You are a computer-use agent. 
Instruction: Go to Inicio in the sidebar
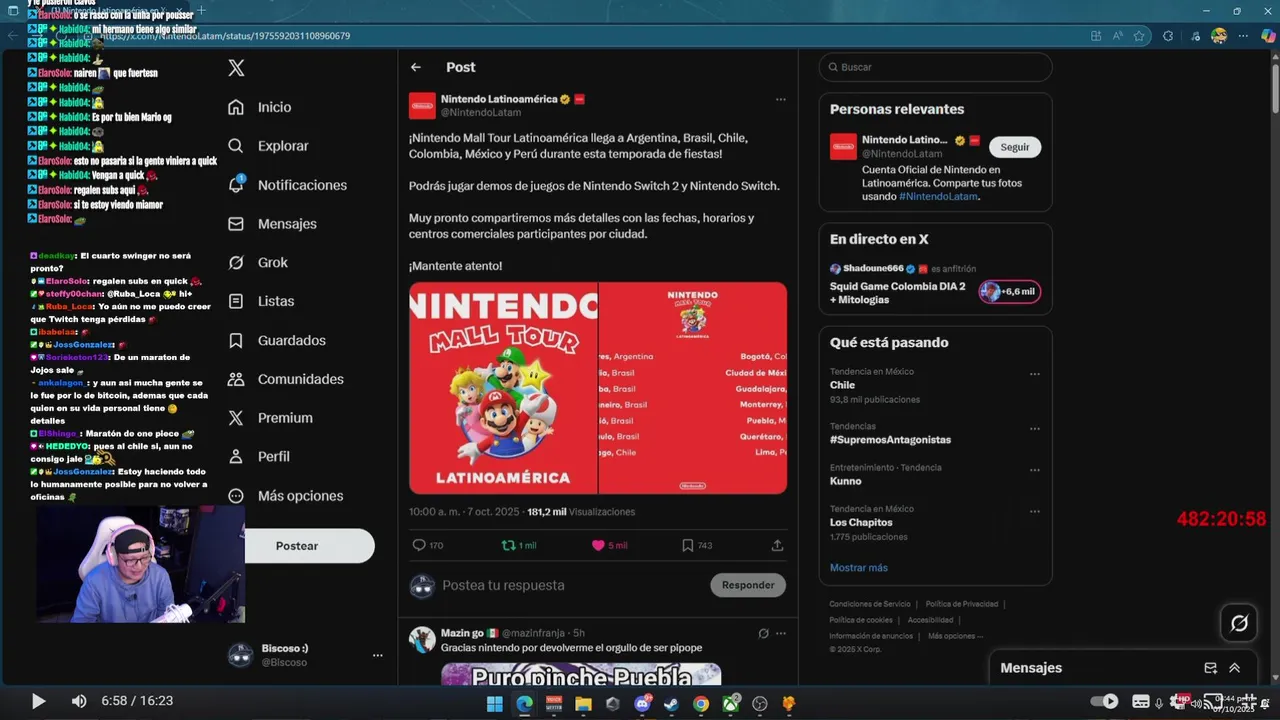[260, 107]
